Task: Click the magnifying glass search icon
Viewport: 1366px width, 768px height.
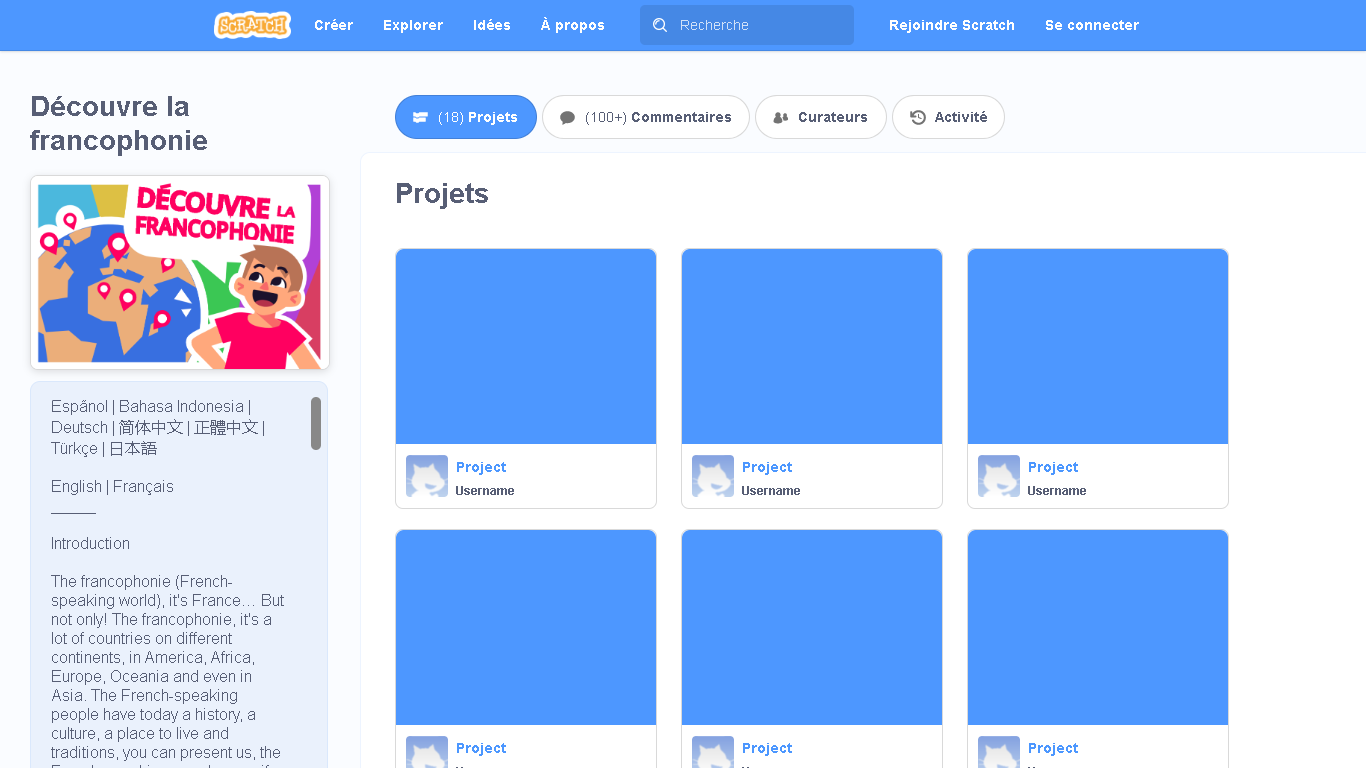Action: pos(660,25)
